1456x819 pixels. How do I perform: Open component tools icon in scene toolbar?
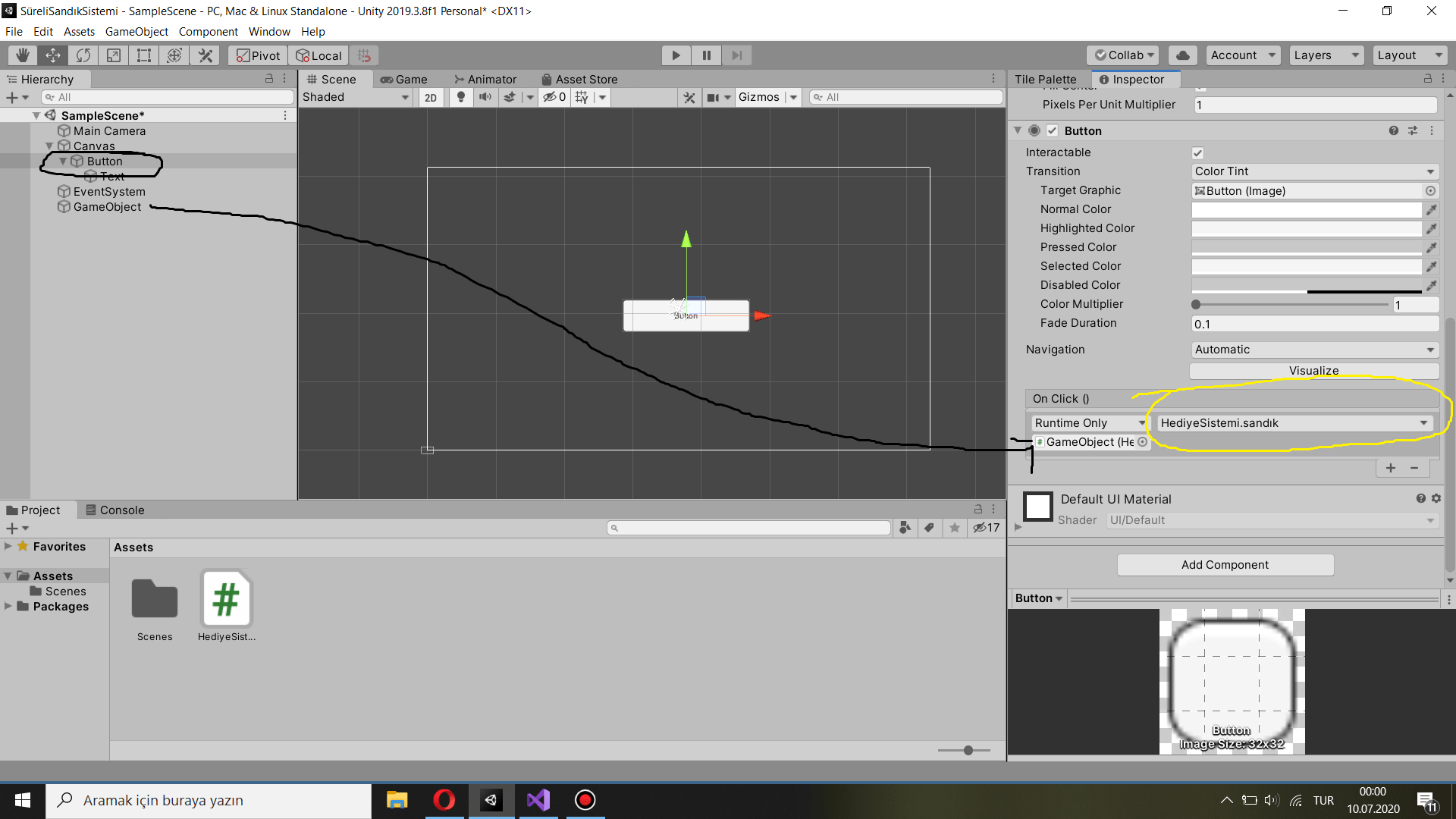689,97
